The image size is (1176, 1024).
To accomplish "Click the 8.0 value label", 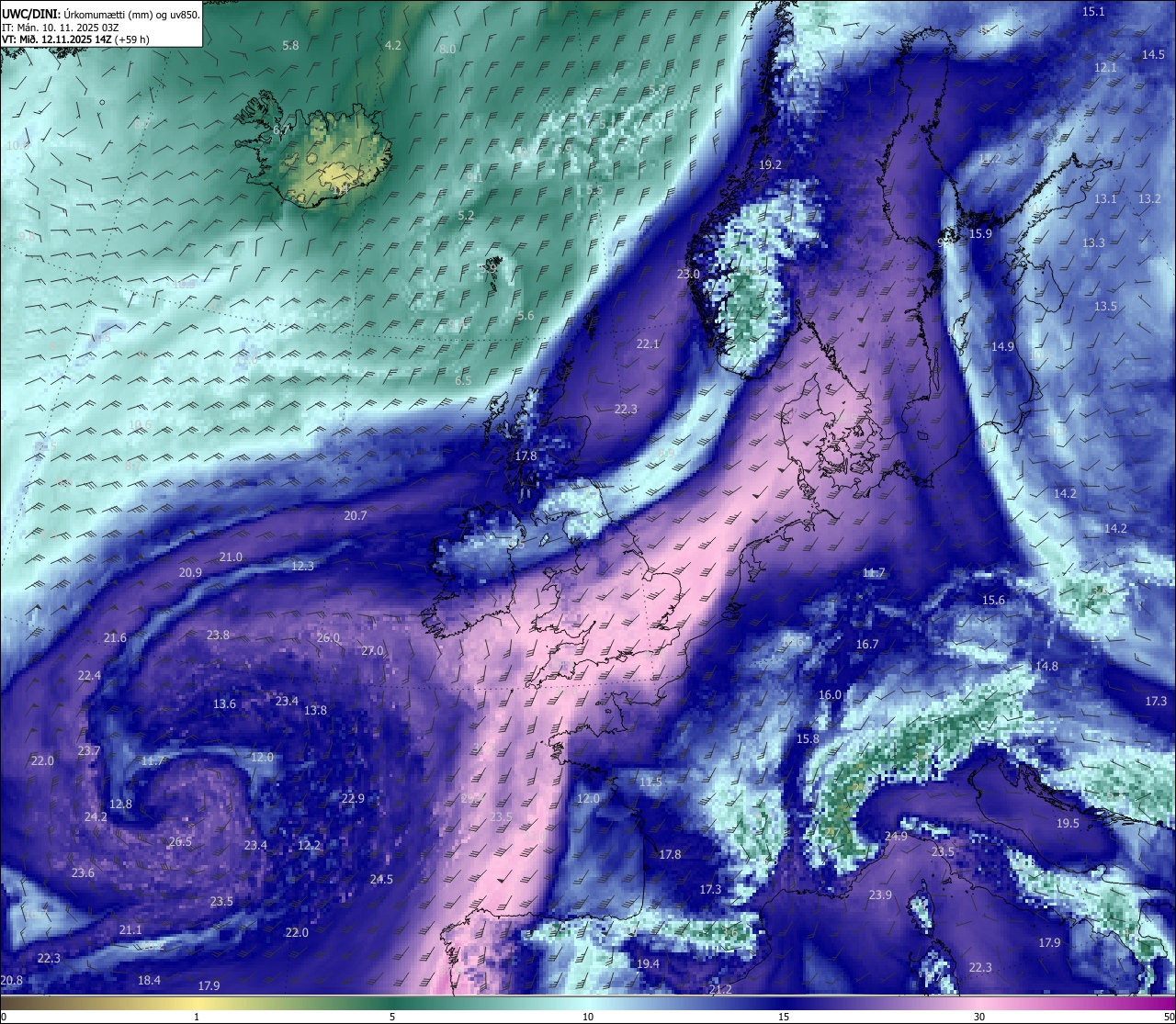I will coord(447,49).
